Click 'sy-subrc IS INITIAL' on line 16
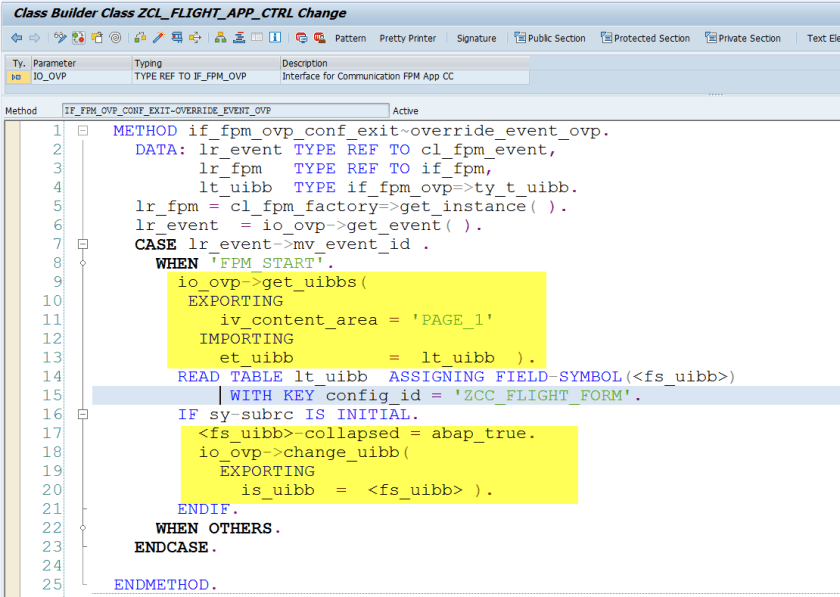The width and height of the screenshot is (840, 597). pyautogui.click(x=309, y=414)
